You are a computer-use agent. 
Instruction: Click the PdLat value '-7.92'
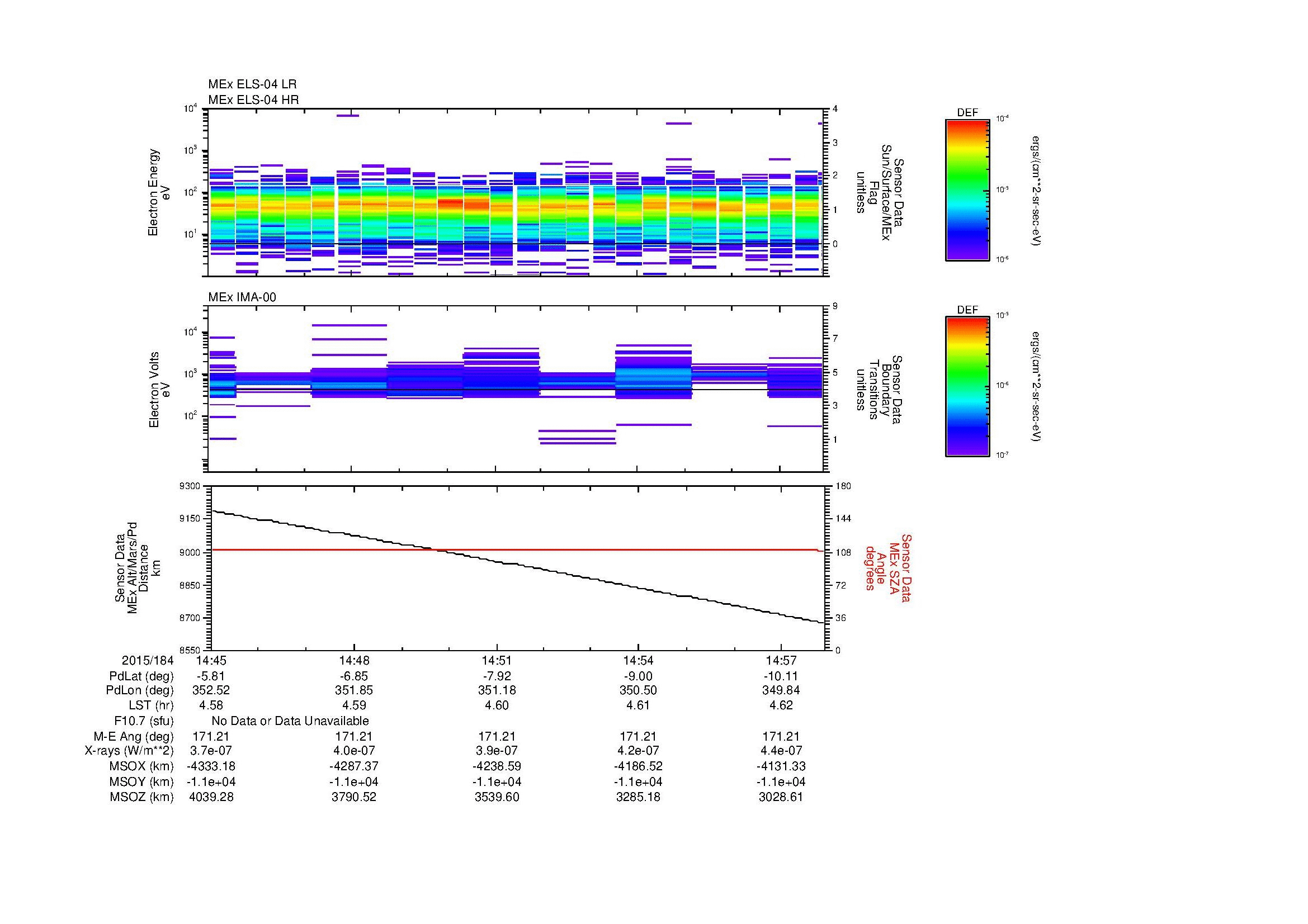pyautogui.click(x=496, y=676)
